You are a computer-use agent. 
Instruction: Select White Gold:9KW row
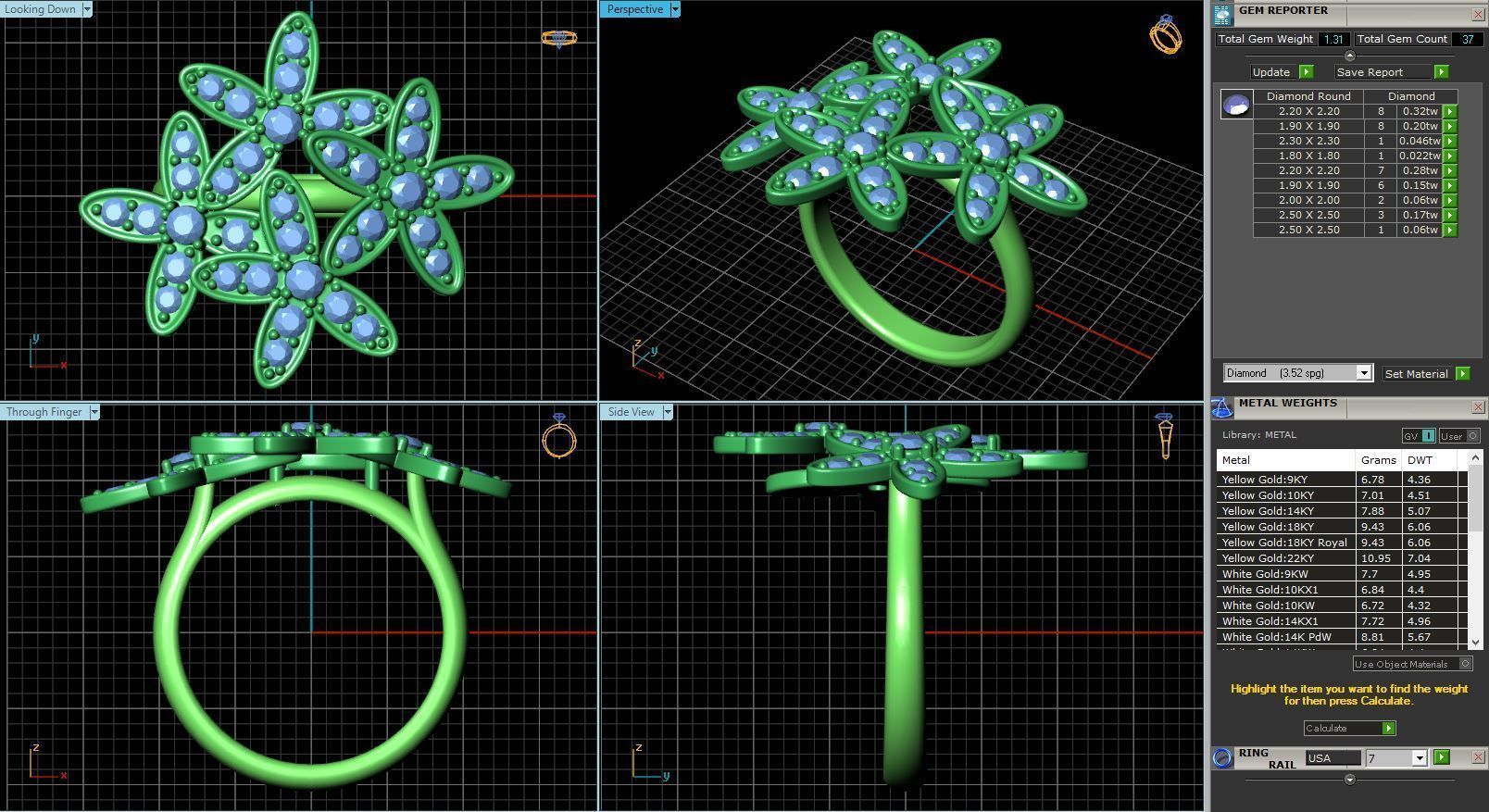pyautogui.click(x=1341, y=574)
